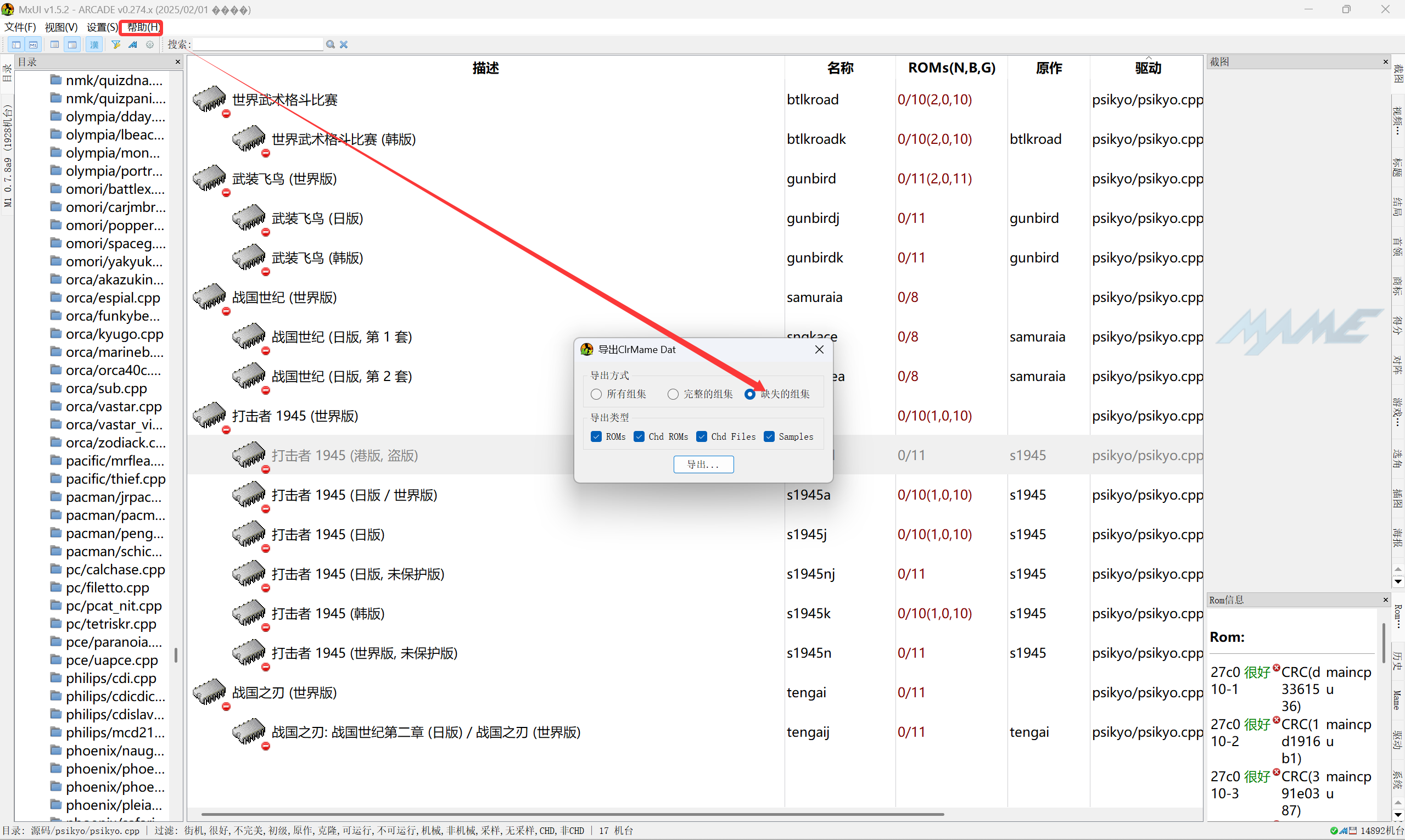This screenshot has height=840, width=1405.
Task: Click chip icon of 打击者 1945 (韩版)
Action: (249, 613)
